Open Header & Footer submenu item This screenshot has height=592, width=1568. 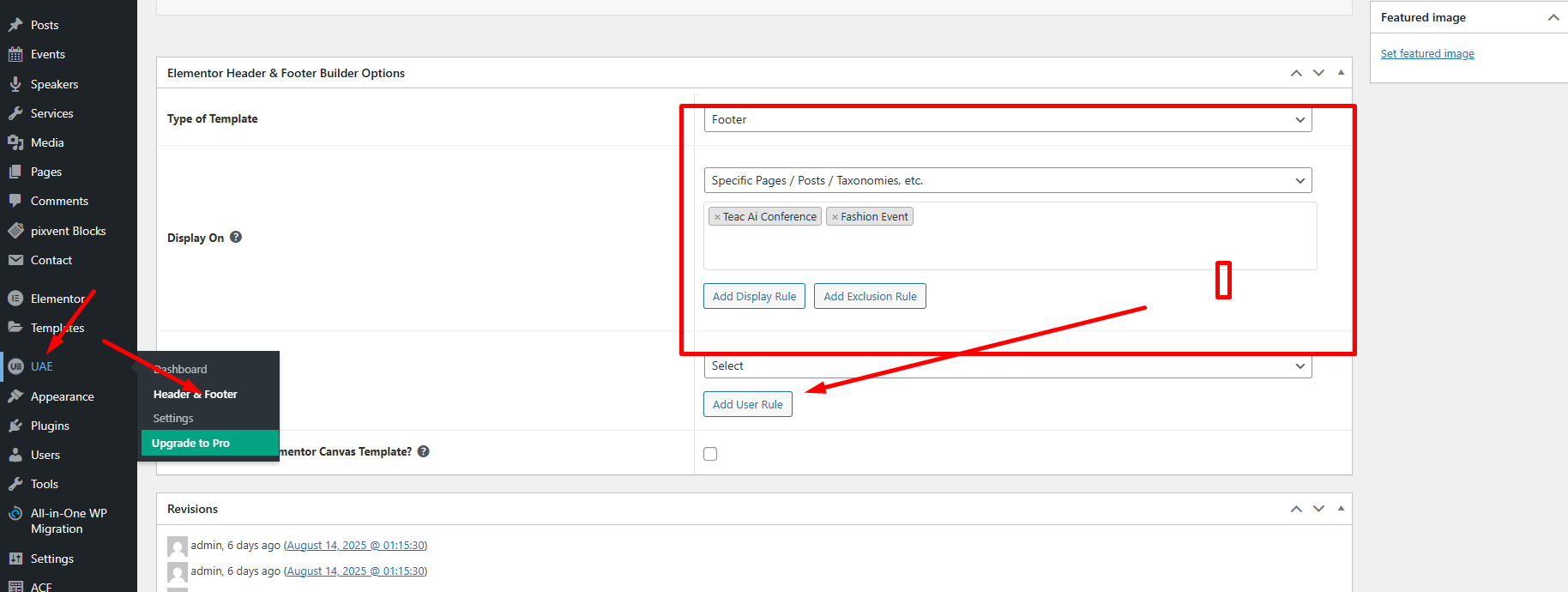pyautogui.click(x=195, y=395)
